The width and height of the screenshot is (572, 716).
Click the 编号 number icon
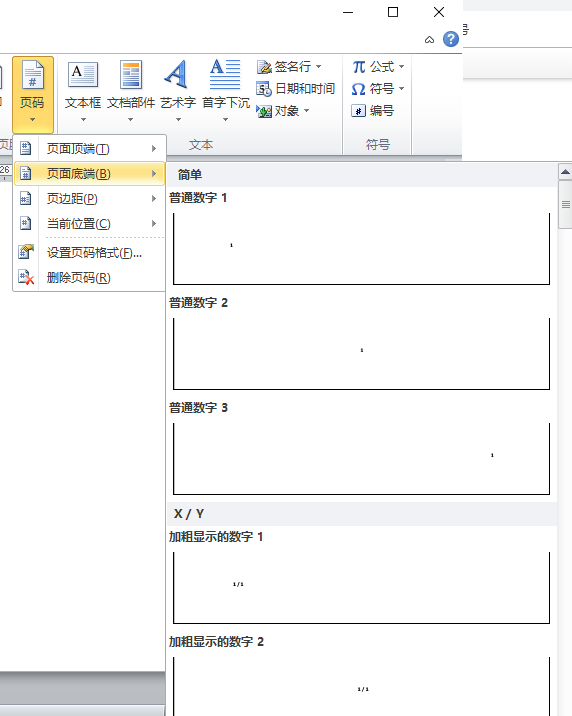coord(358,111)
